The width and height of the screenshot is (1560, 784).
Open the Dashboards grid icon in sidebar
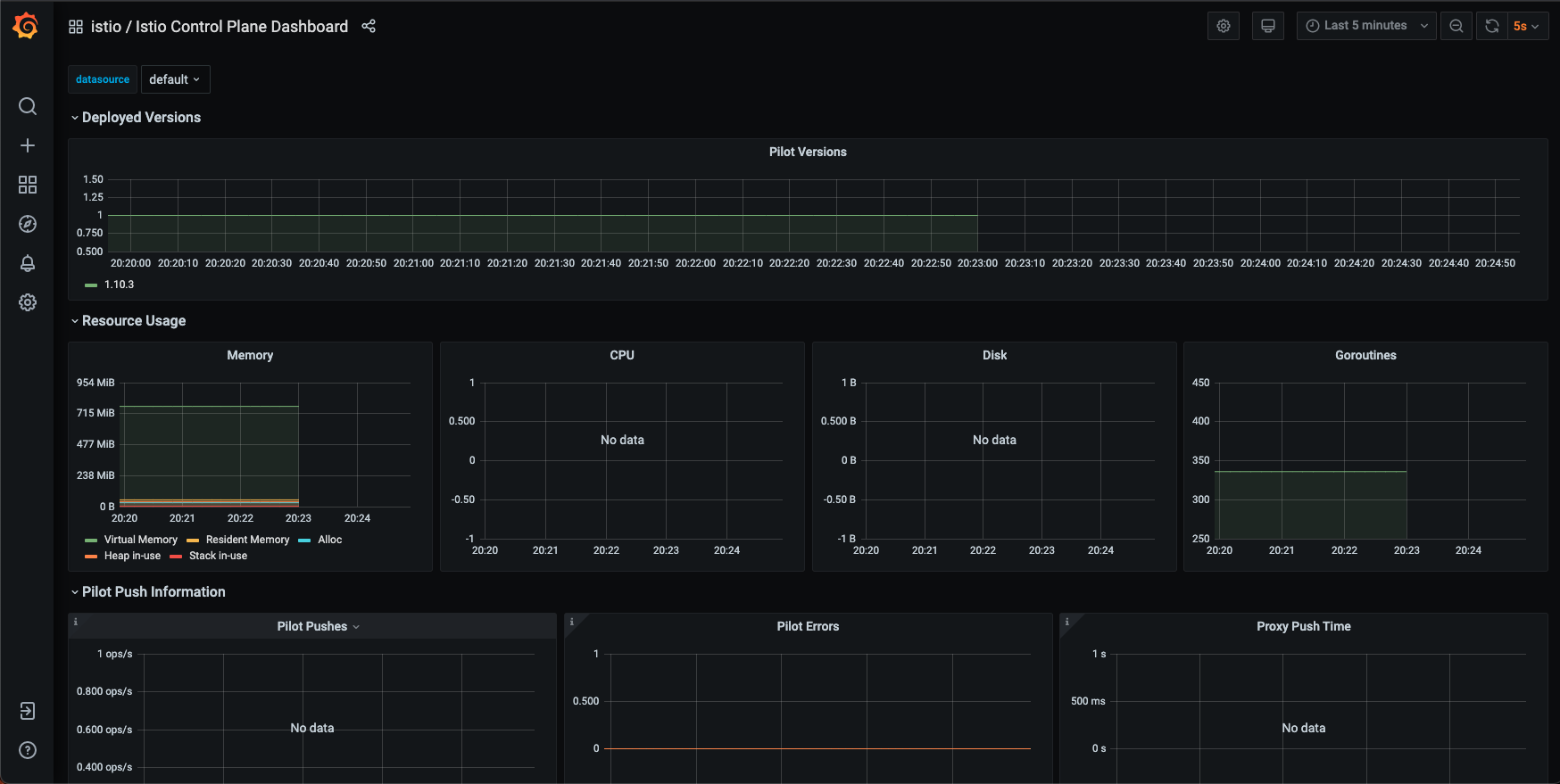tap(28, 185)
